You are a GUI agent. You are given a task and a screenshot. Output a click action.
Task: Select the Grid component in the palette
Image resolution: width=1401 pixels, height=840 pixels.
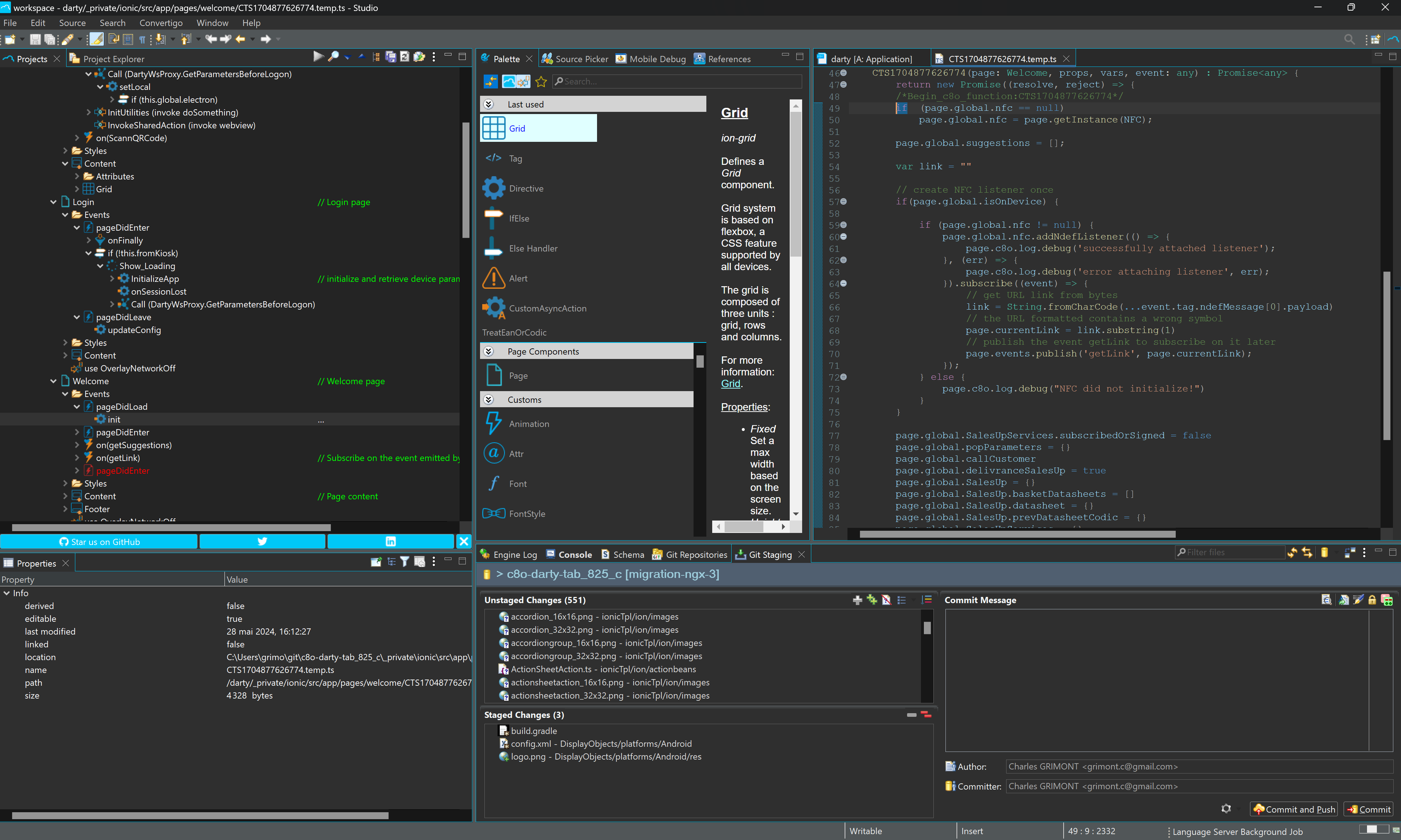pos(538,128)
